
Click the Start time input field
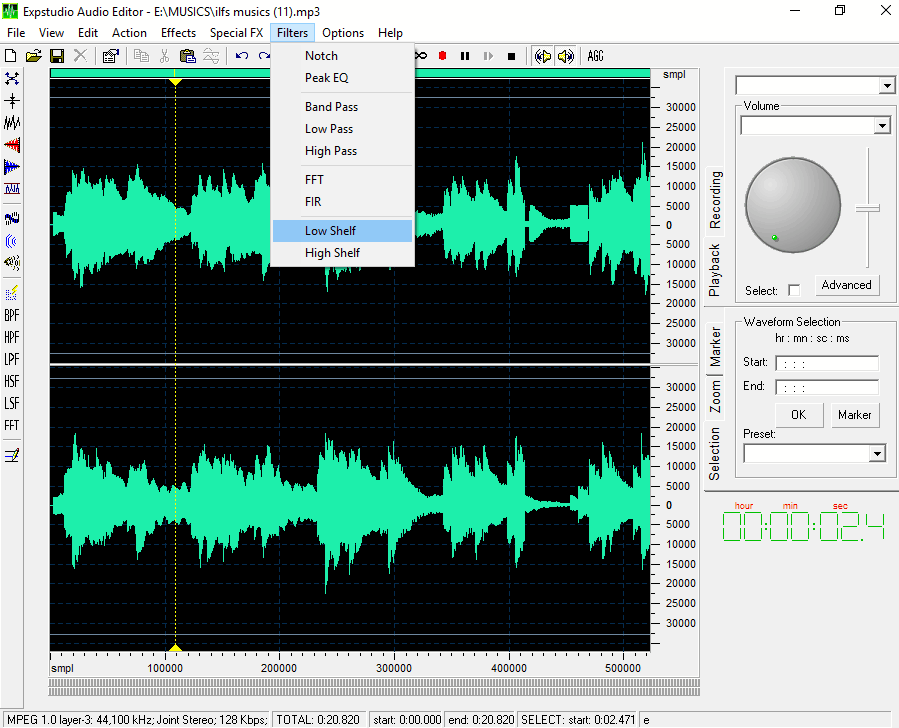827,363
